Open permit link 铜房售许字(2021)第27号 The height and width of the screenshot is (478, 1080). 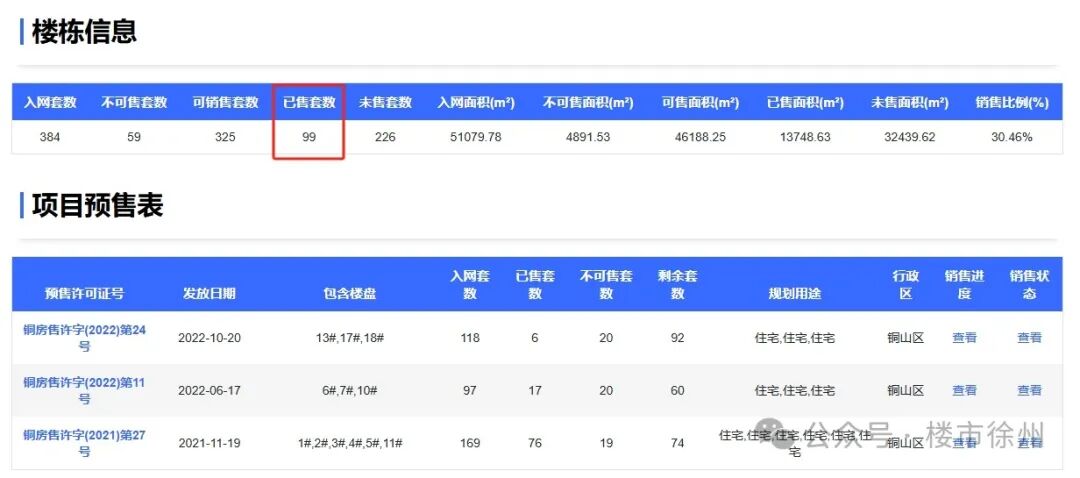point(84,443)
